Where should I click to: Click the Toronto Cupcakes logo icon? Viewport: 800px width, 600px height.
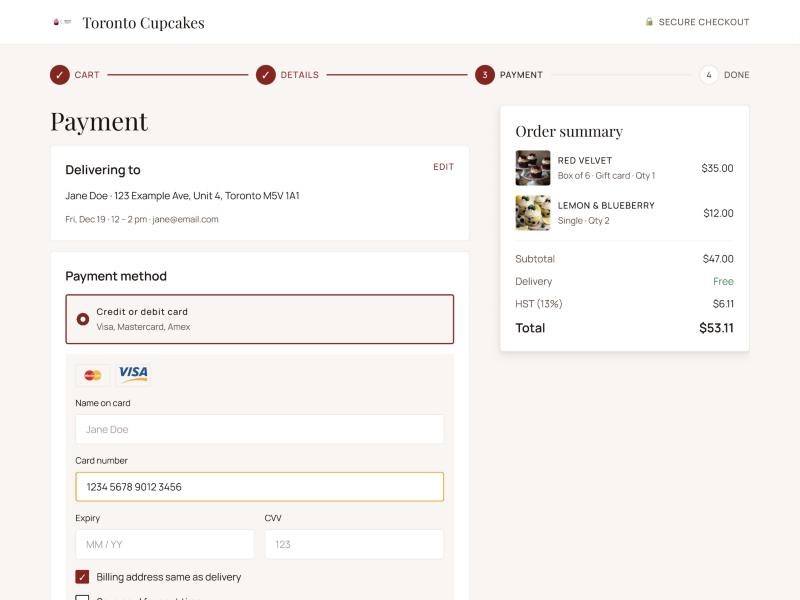coord(62,22)
